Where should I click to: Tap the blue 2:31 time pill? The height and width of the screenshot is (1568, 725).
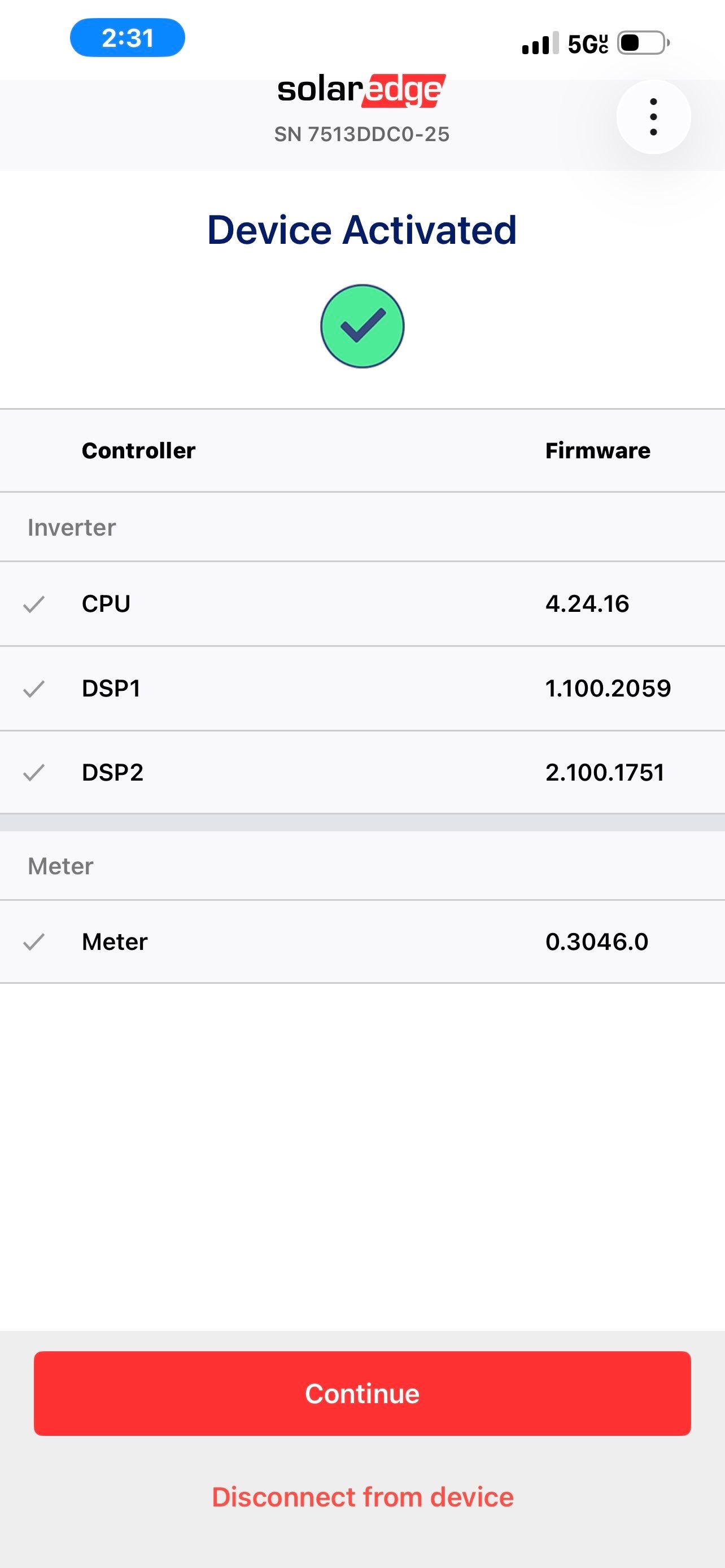(x=128, y=38)
